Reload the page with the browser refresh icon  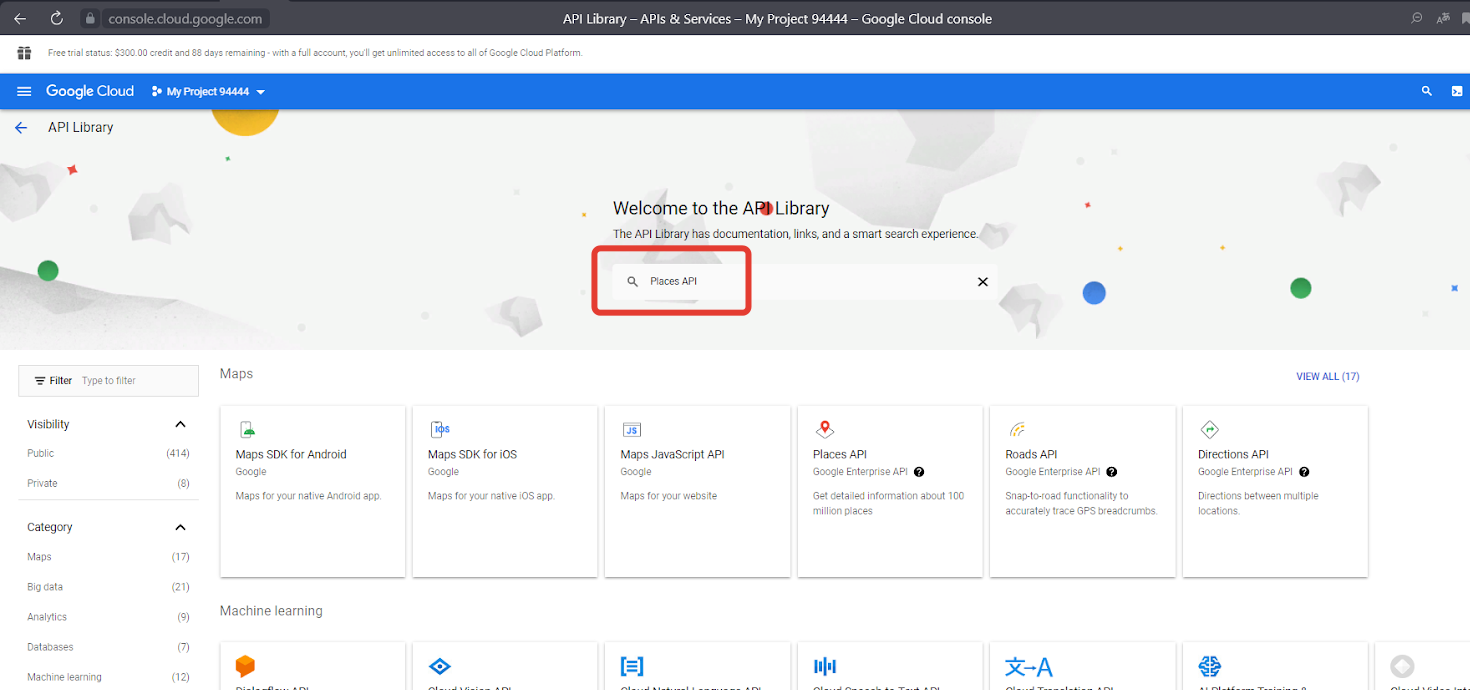57,18
